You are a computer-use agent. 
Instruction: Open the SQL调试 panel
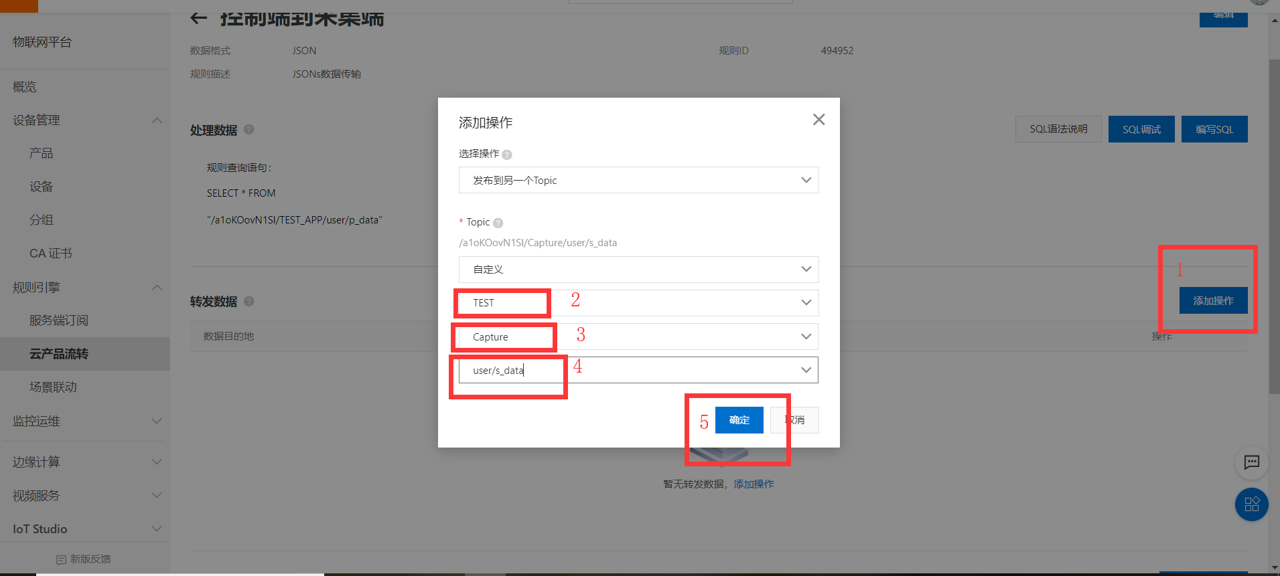click(1141, 129)
